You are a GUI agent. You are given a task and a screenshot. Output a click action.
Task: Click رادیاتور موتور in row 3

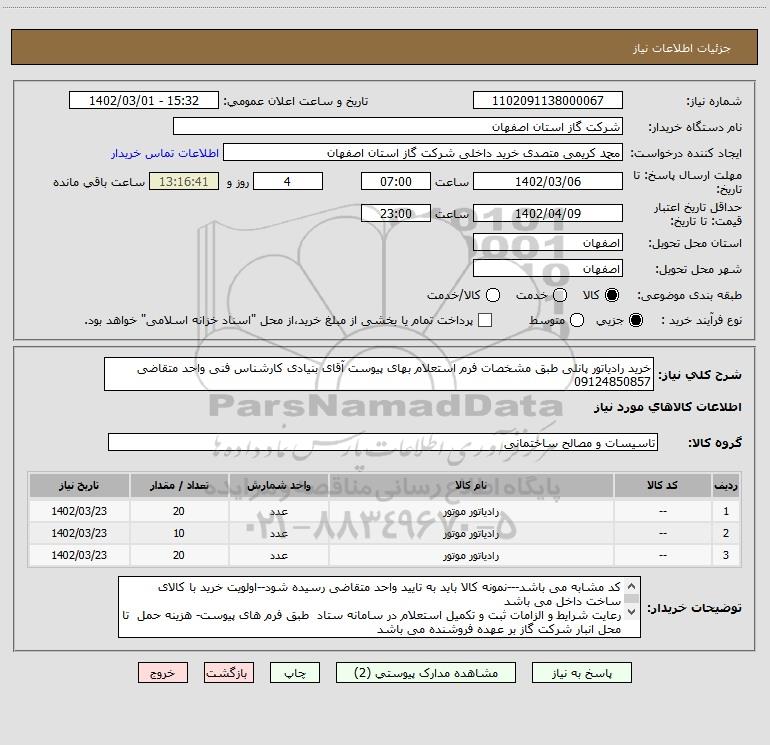pos(471,555)
